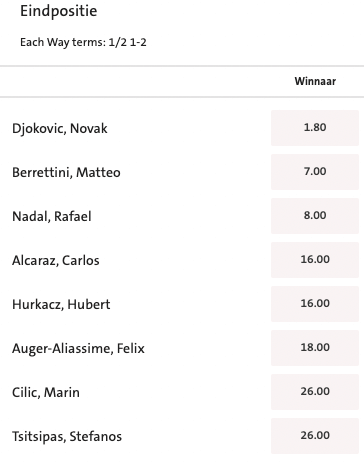Click the Nadal, Rafael player name

point(52,217)
